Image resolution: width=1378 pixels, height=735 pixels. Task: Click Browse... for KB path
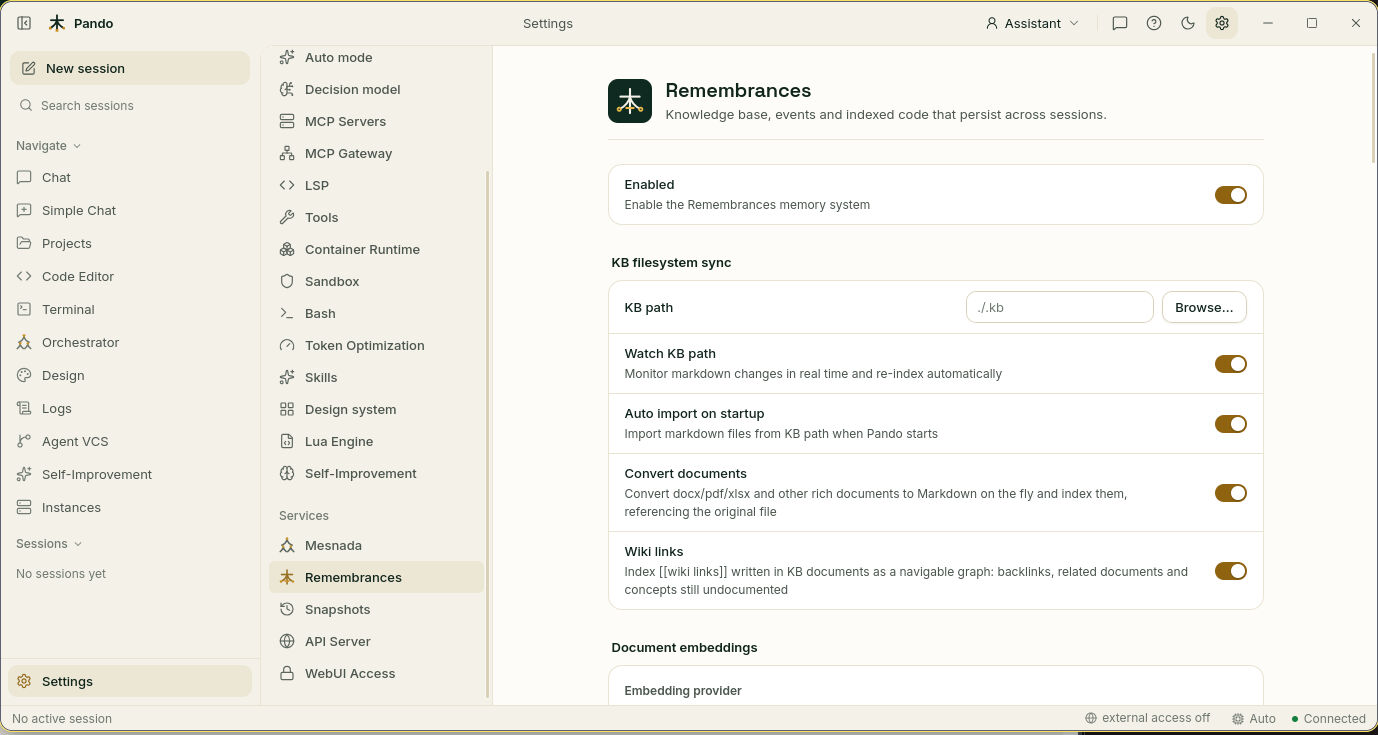point(1204,307)
